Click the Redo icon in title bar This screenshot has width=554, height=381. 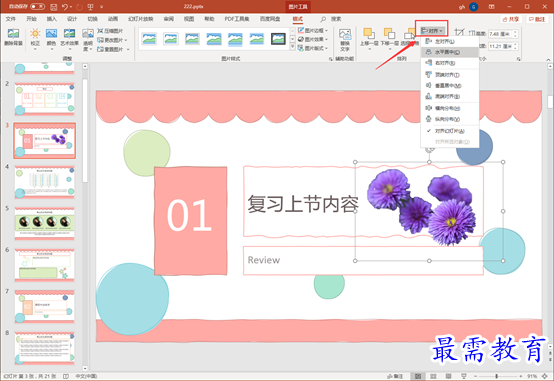coord(79,7)
